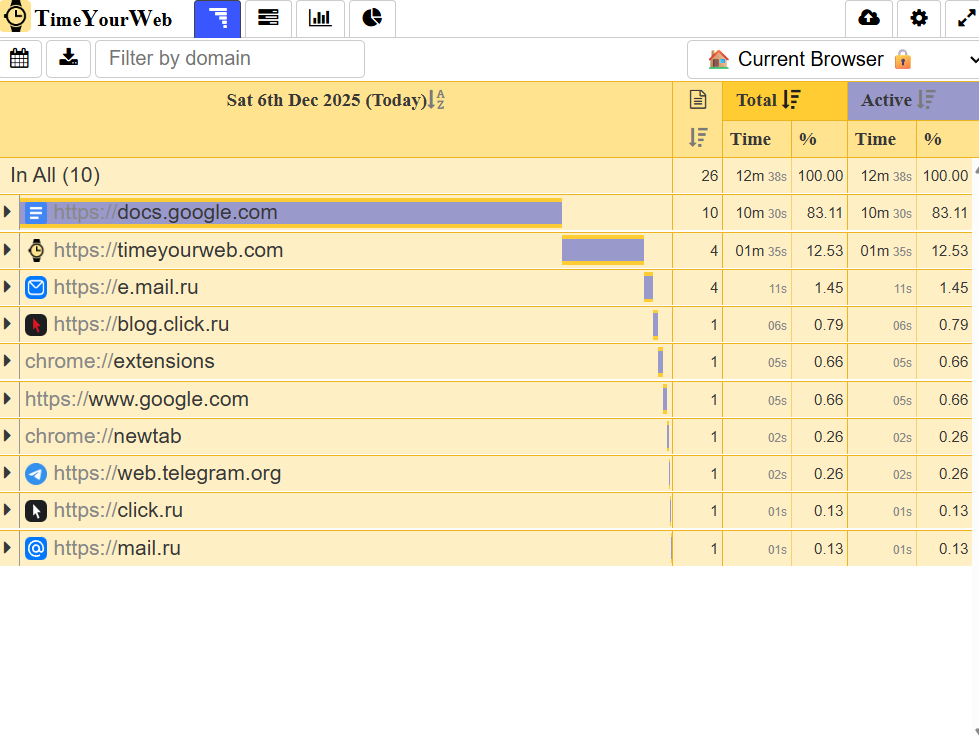Screen dimensions: 979x737
Task: Sort rows alphabetically by domain A-Z icon
Action: (x=436, y=100)
